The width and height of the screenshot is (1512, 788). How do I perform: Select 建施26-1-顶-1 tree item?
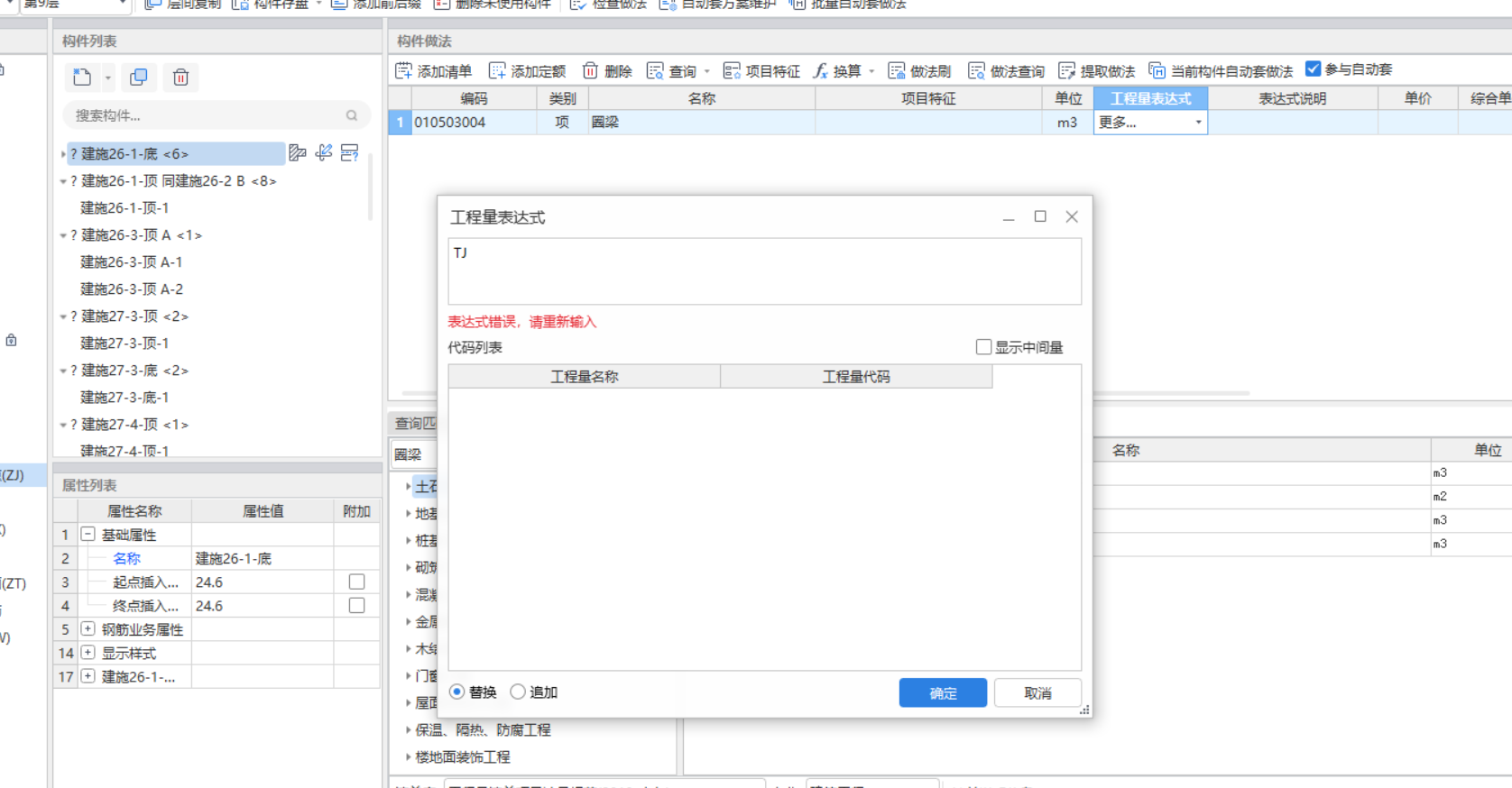click(x=124, y=208)
